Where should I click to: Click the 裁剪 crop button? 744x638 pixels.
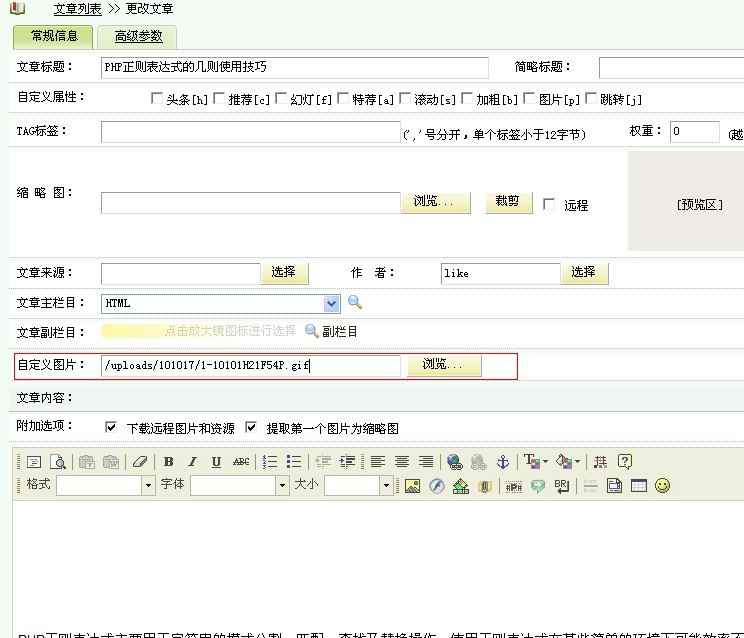(509, 202)
